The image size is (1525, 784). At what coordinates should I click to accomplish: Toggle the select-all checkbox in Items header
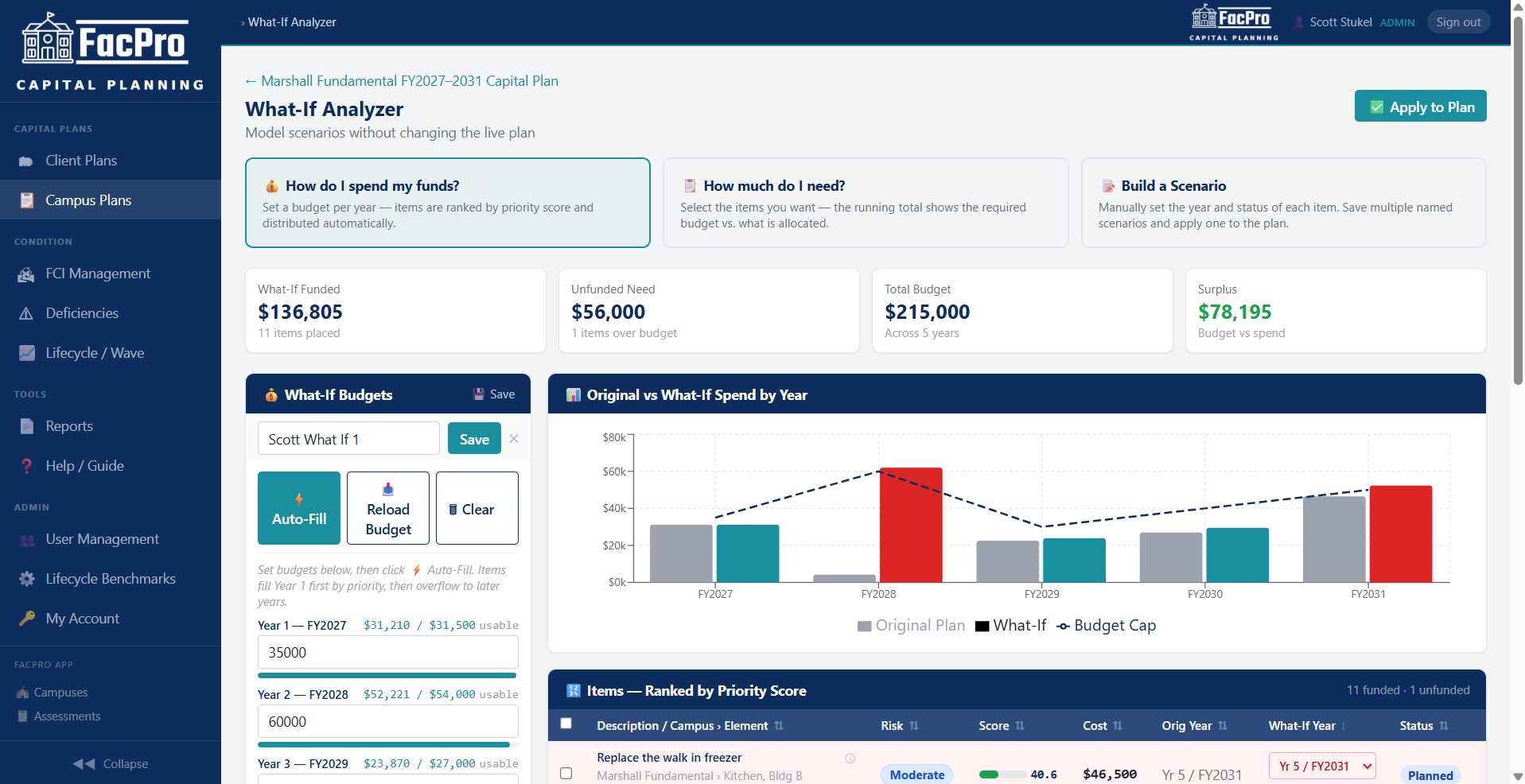(566, 724)
